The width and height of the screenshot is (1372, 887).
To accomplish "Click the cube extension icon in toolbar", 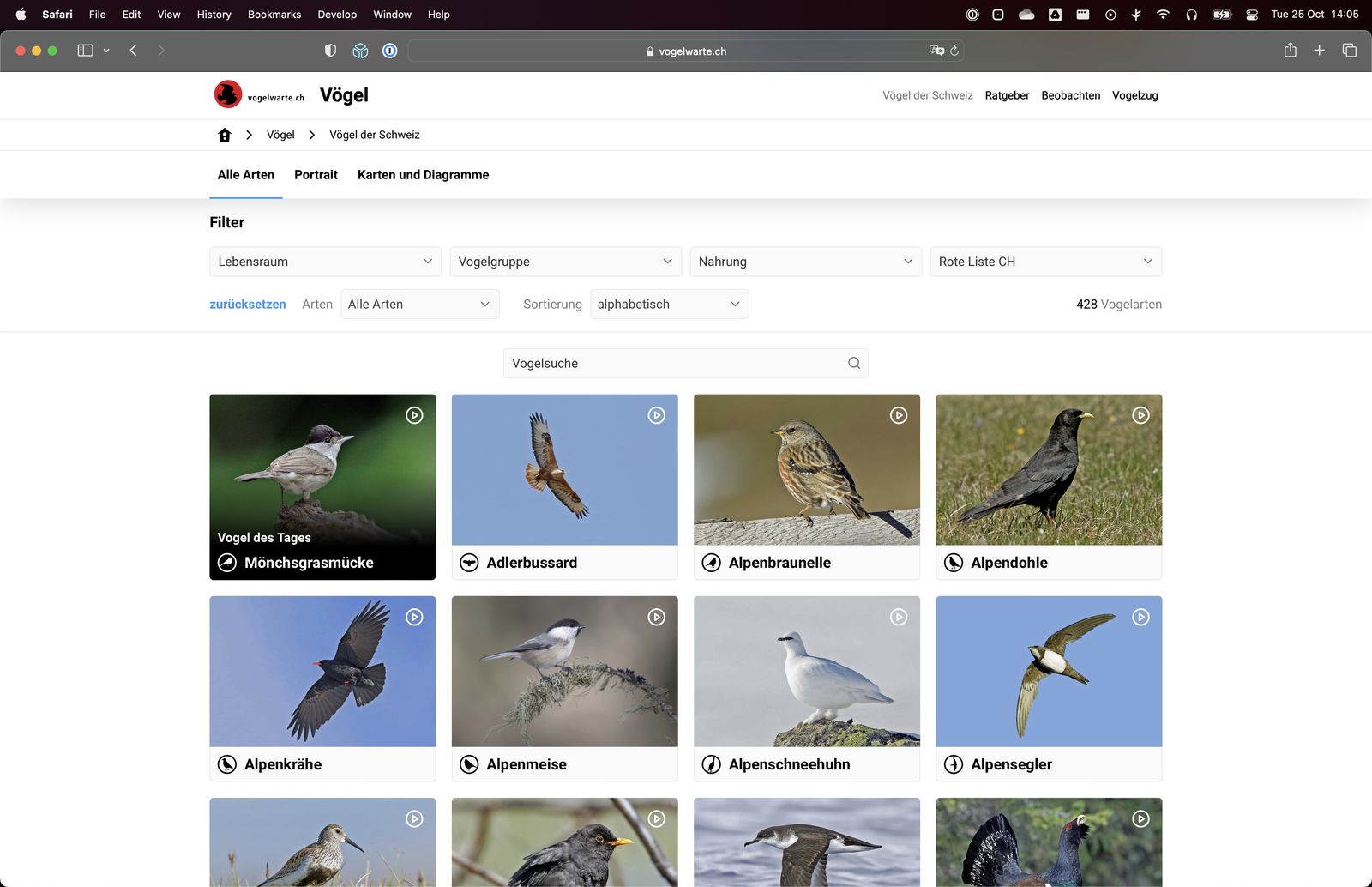I will pyautogui.click(x=360, y=51).
